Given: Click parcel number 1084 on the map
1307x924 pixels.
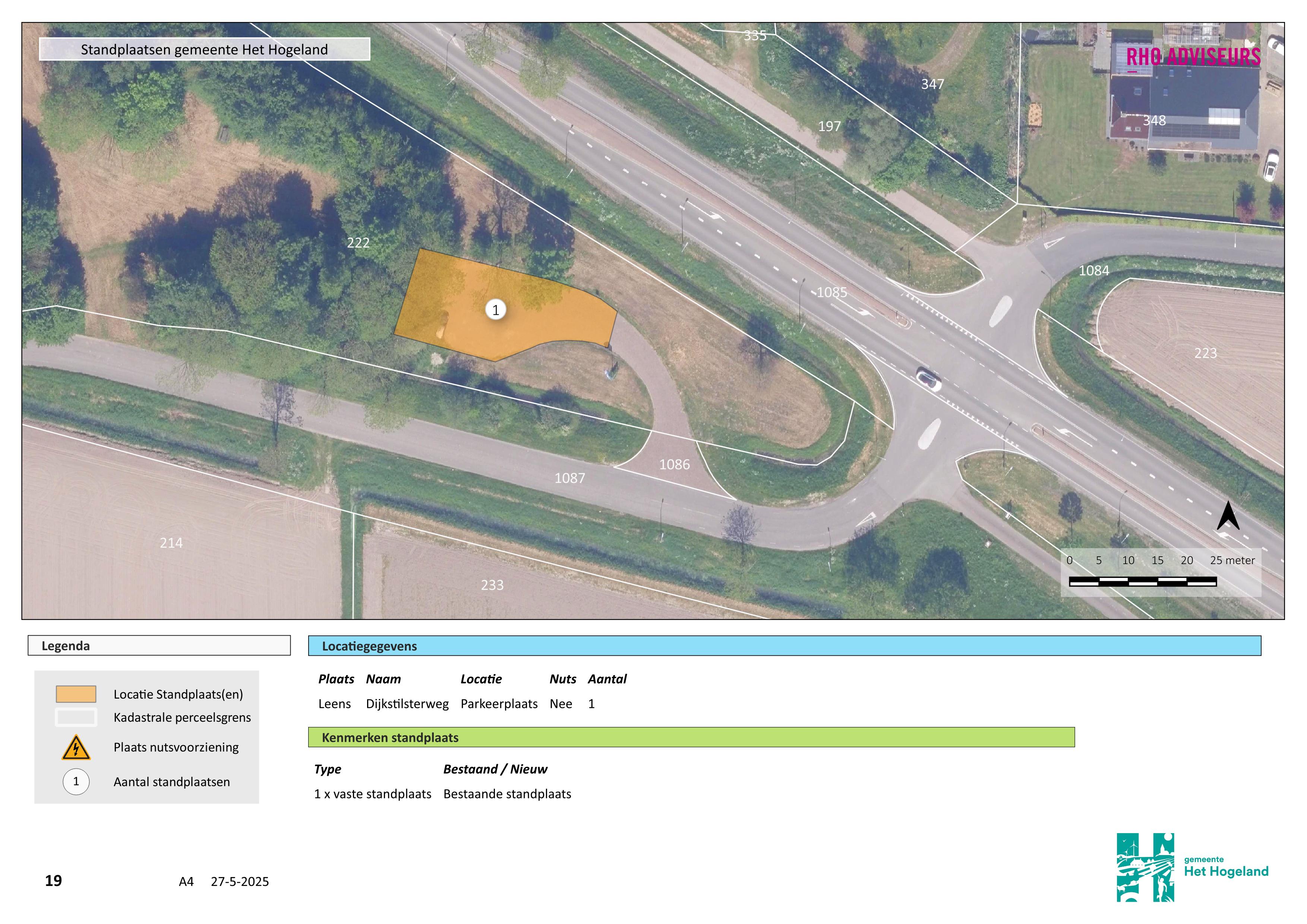Looking at the screenshot, I should pos(1094,271).
